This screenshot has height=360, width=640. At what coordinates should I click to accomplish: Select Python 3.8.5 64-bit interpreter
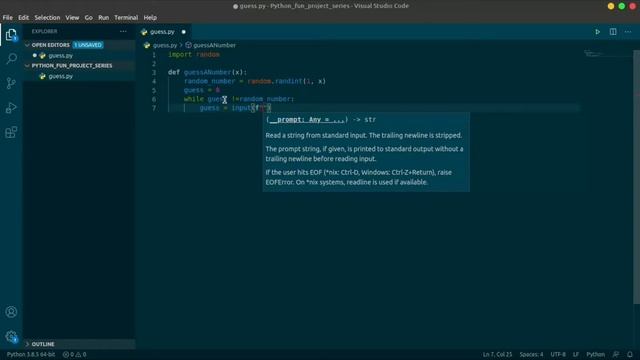pos(31,354)
